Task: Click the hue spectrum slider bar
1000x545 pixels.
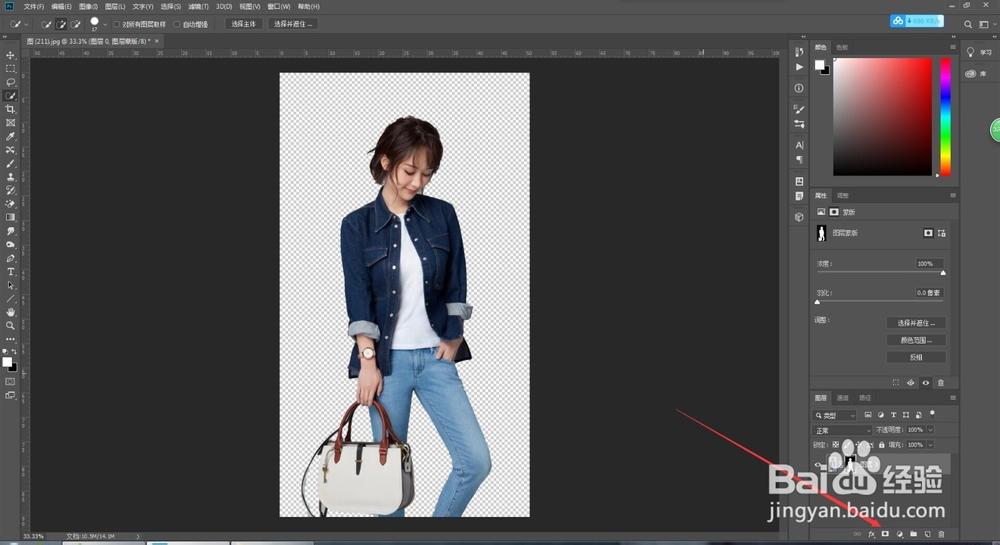Action: point(946,117)
